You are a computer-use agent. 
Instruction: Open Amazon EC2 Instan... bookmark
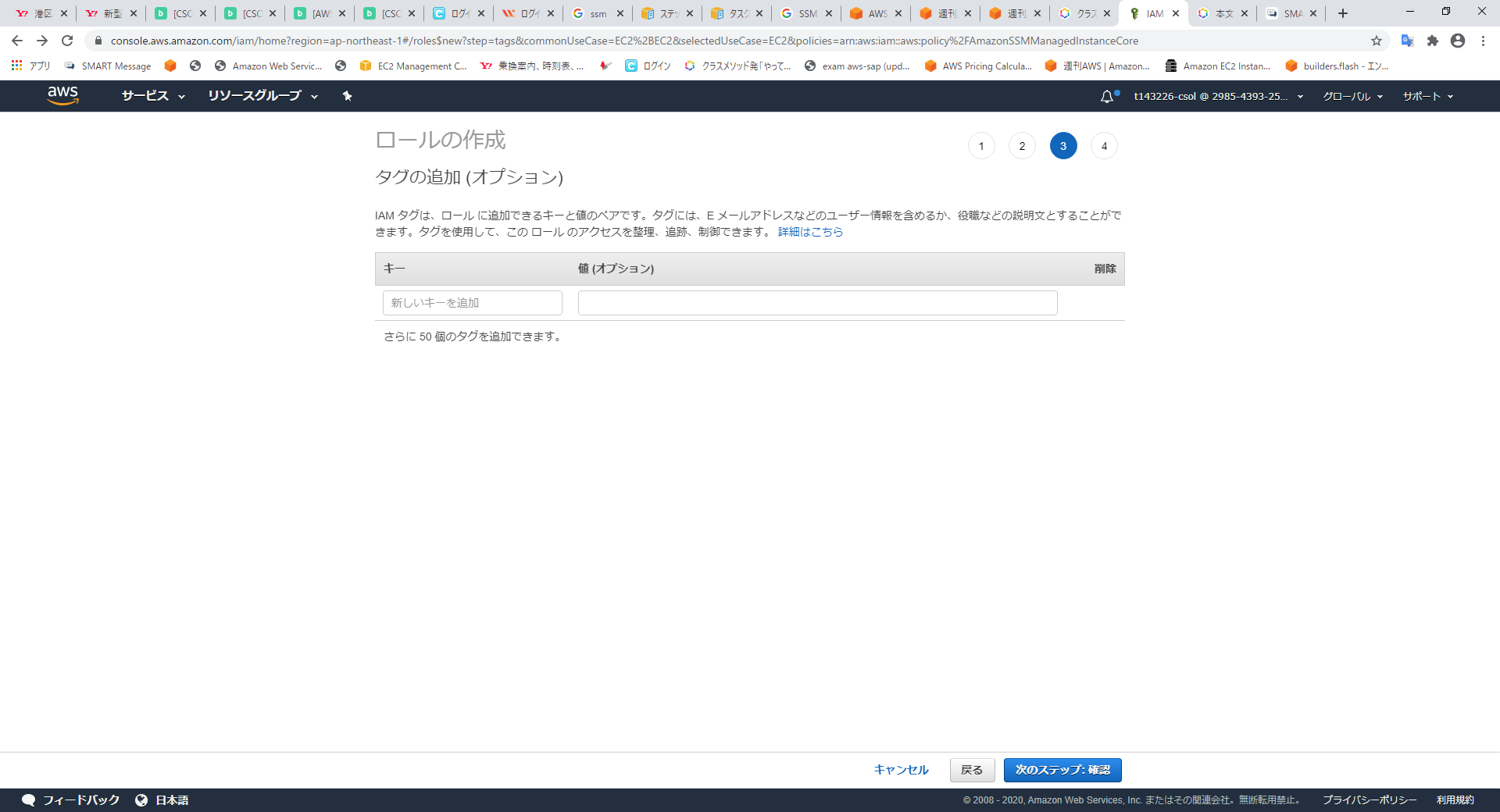pos(1218,66)
